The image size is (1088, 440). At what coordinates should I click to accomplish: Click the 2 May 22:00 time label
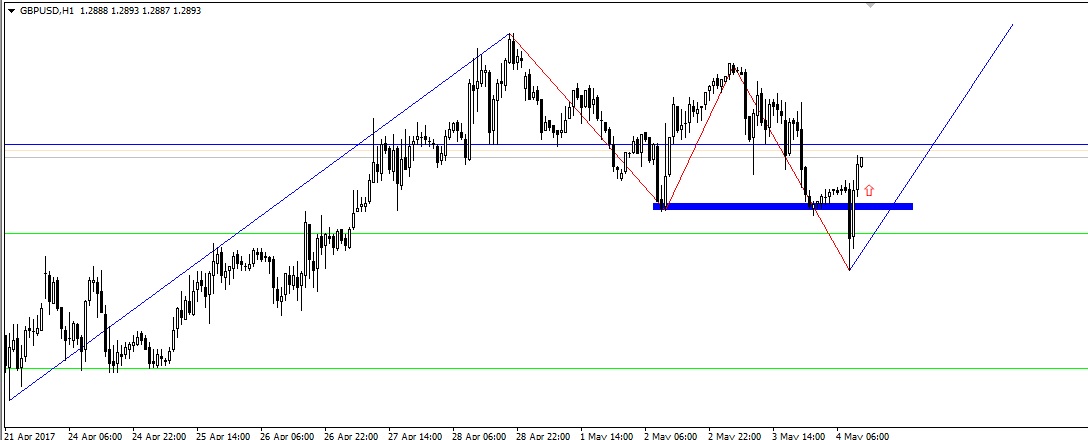[735, 435]
